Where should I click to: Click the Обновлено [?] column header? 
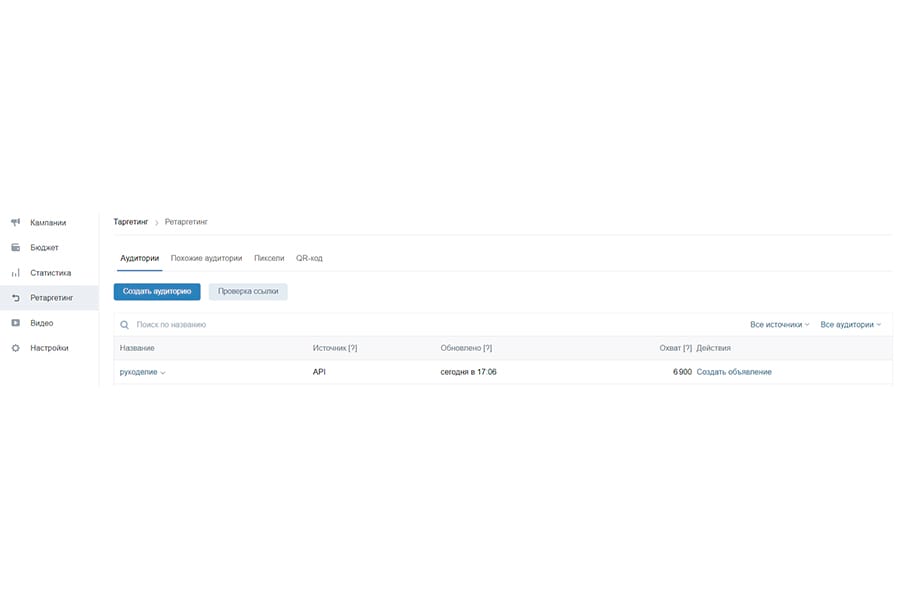[466, 348]
